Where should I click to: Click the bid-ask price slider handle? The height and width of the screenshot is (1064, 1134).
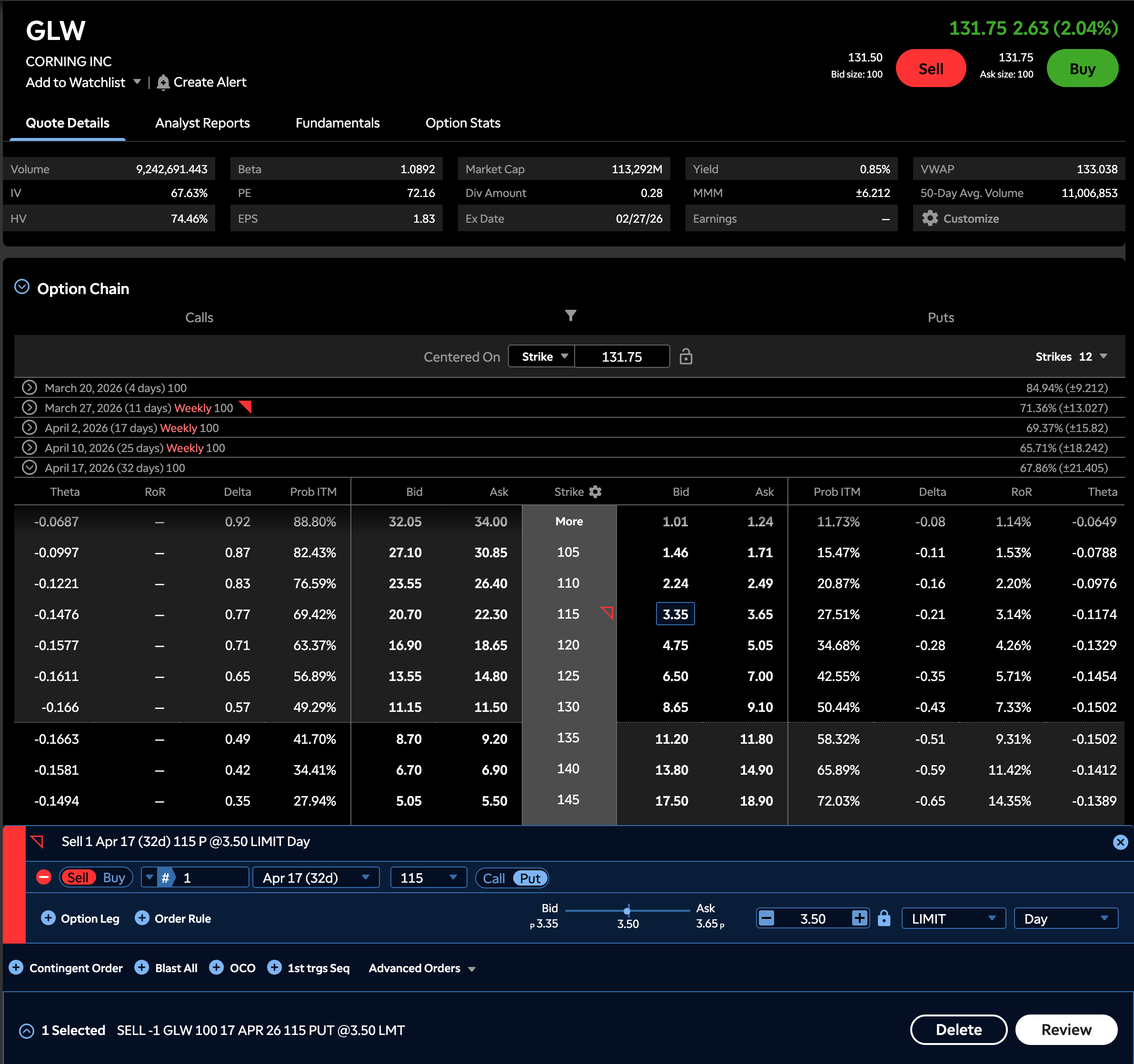tap(627, 910)
